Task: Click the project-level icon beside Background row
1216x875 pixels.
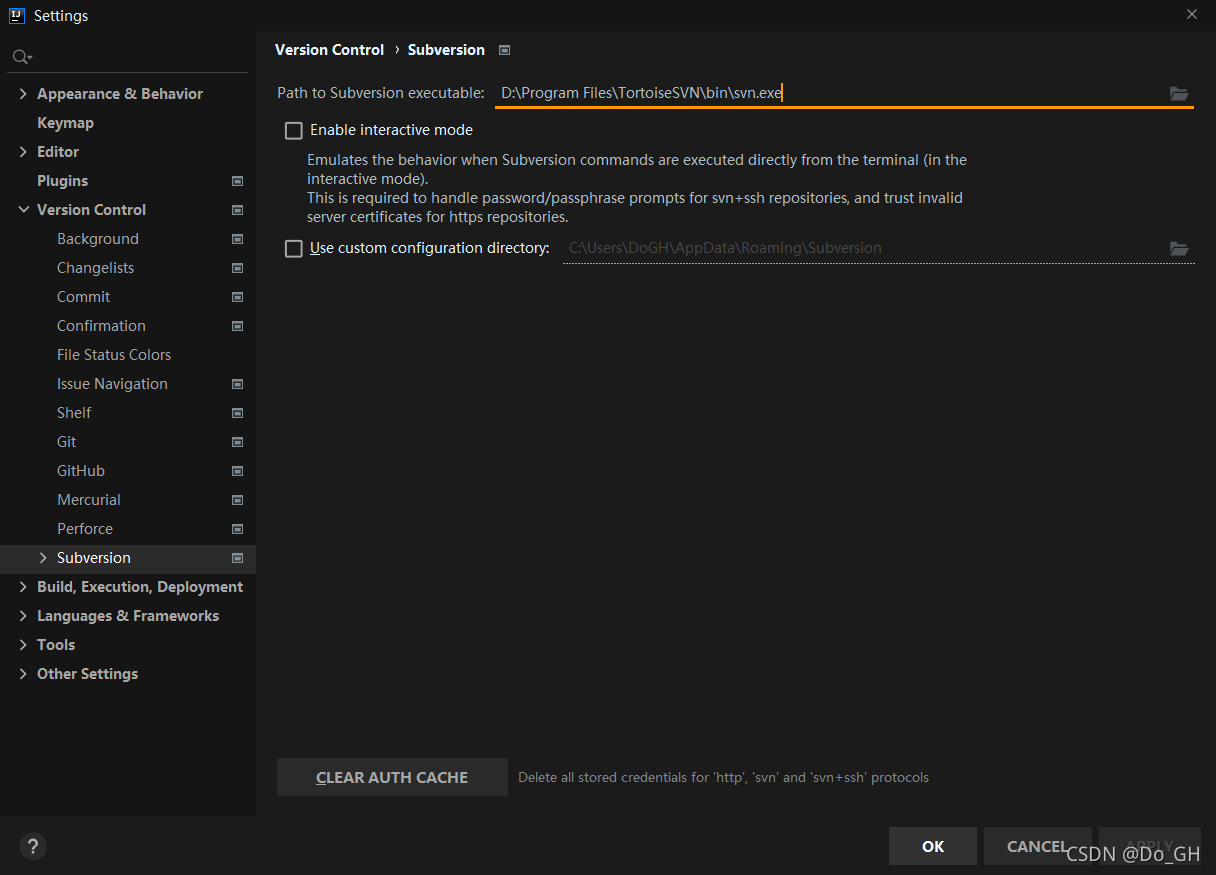Action: click(x=238, y=239)
